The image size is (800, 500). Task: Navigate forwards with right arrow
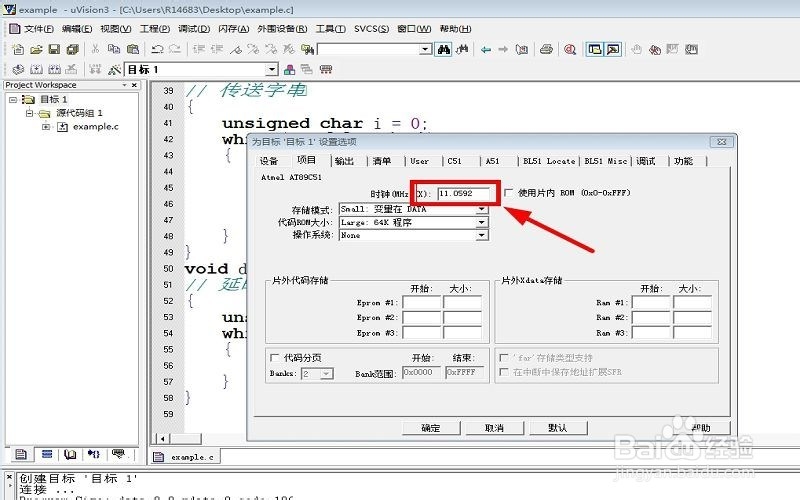point(503,49)
